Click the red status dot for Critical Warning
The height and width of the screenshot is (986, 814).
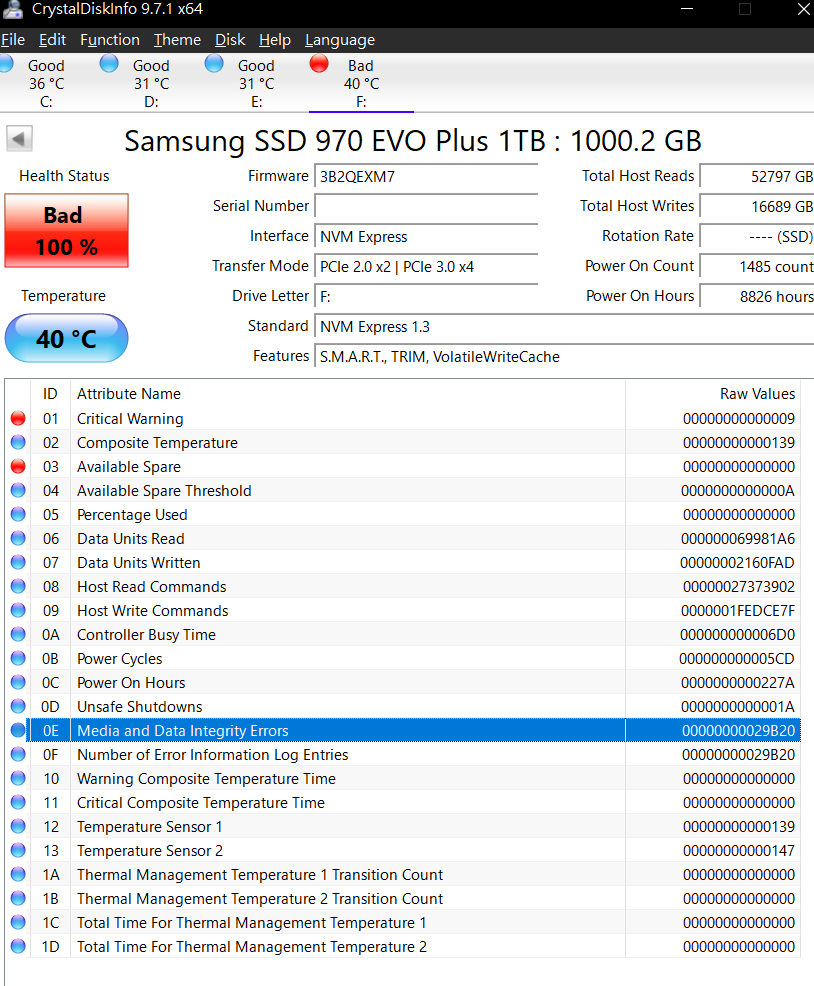point(18,419)
